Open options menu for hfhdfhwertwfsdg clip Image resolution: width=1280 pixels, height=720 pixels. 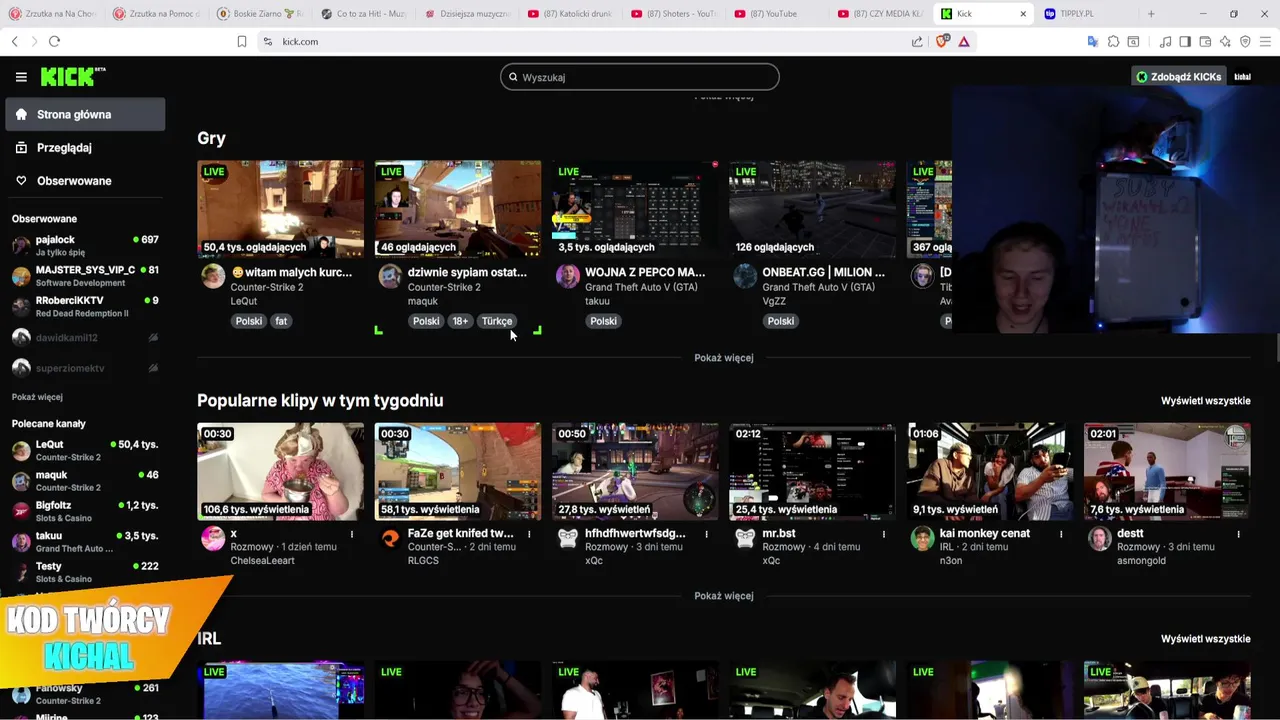[x=706, y=534]
